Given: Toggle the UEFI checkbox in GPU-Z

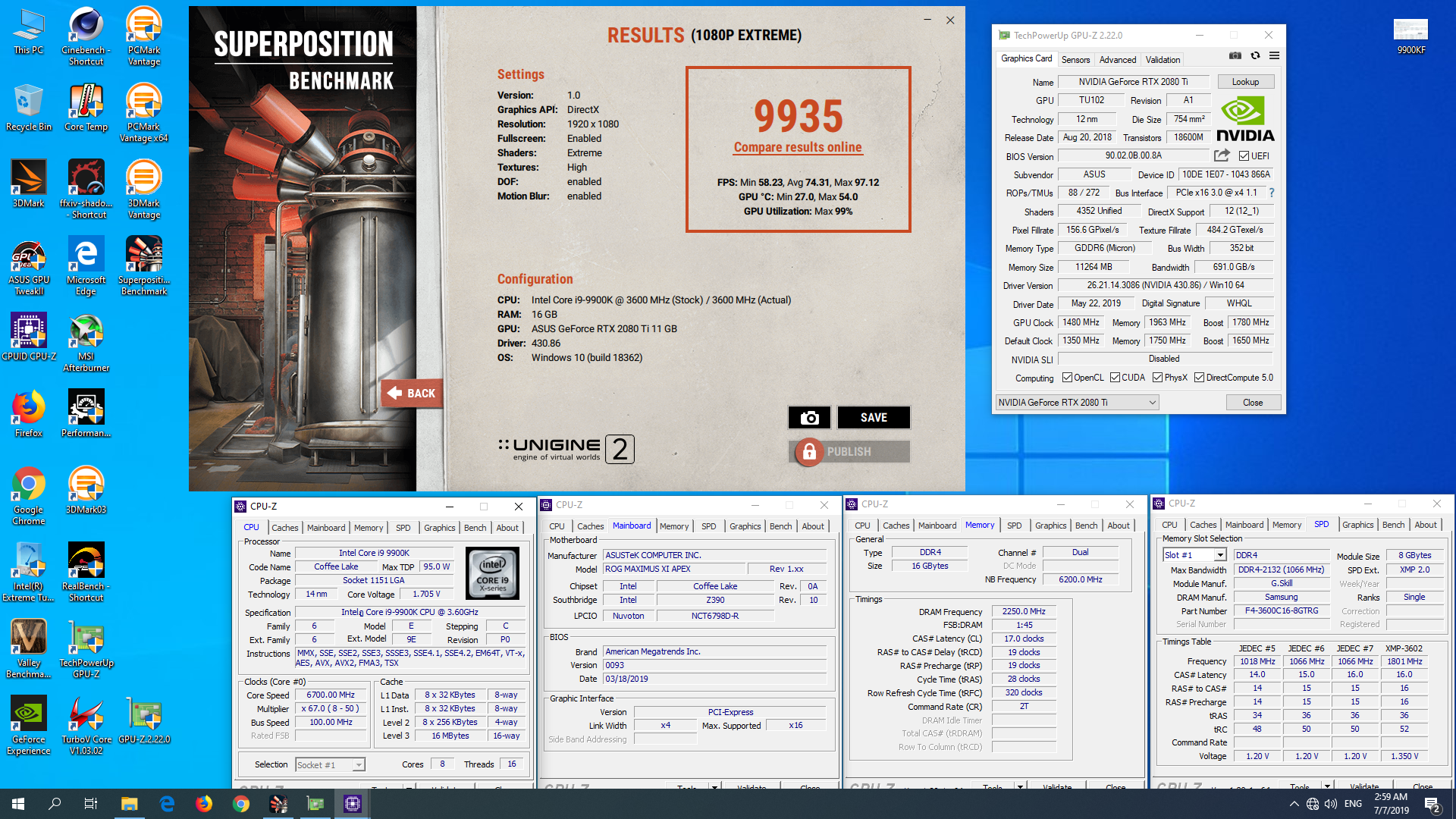Looking at the screenshot, I should pyautogui.click(x=1244, y=156).
